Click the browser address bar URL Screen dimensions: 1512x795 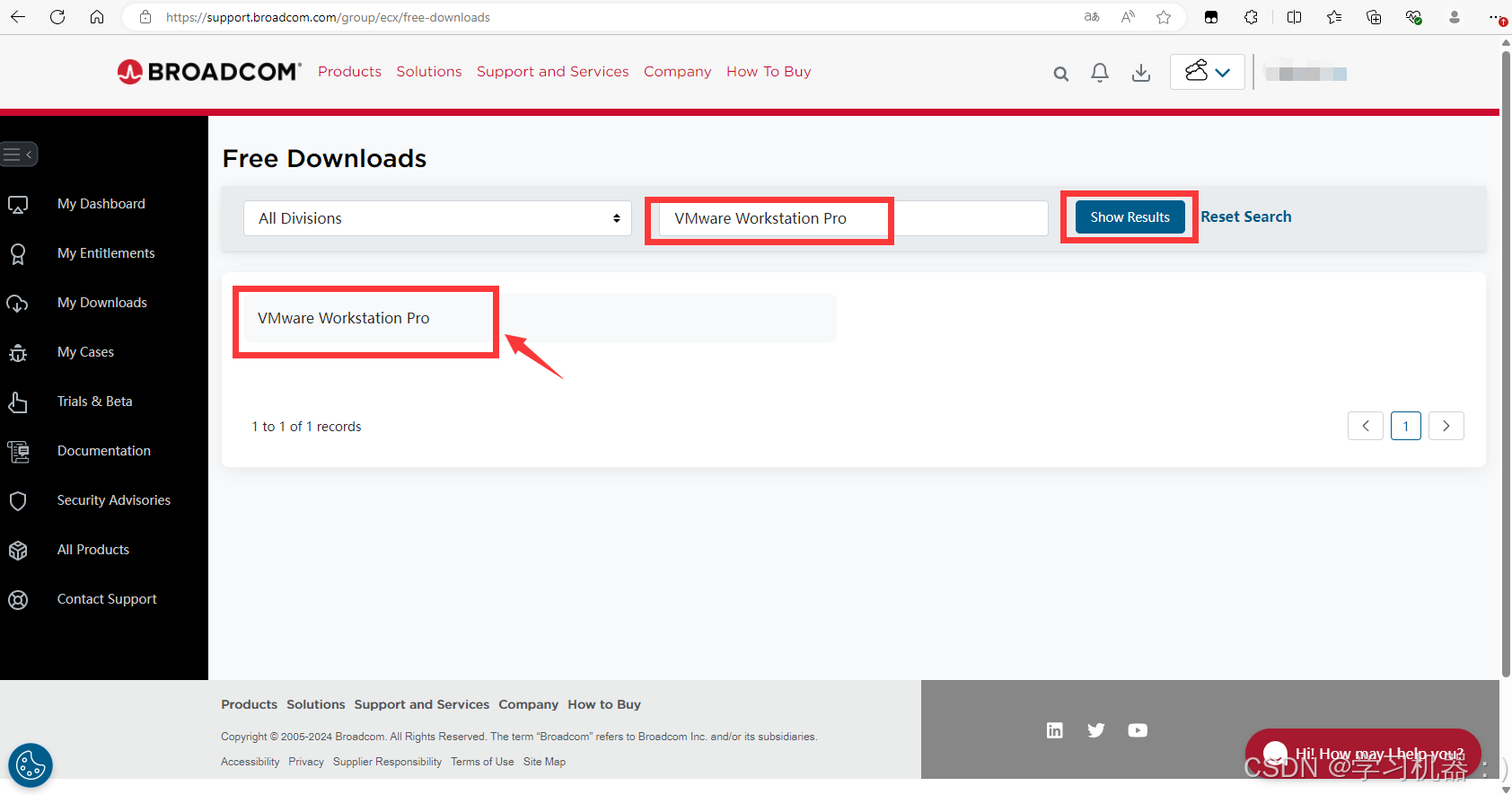pyautogui.click(x=328, y=17)
